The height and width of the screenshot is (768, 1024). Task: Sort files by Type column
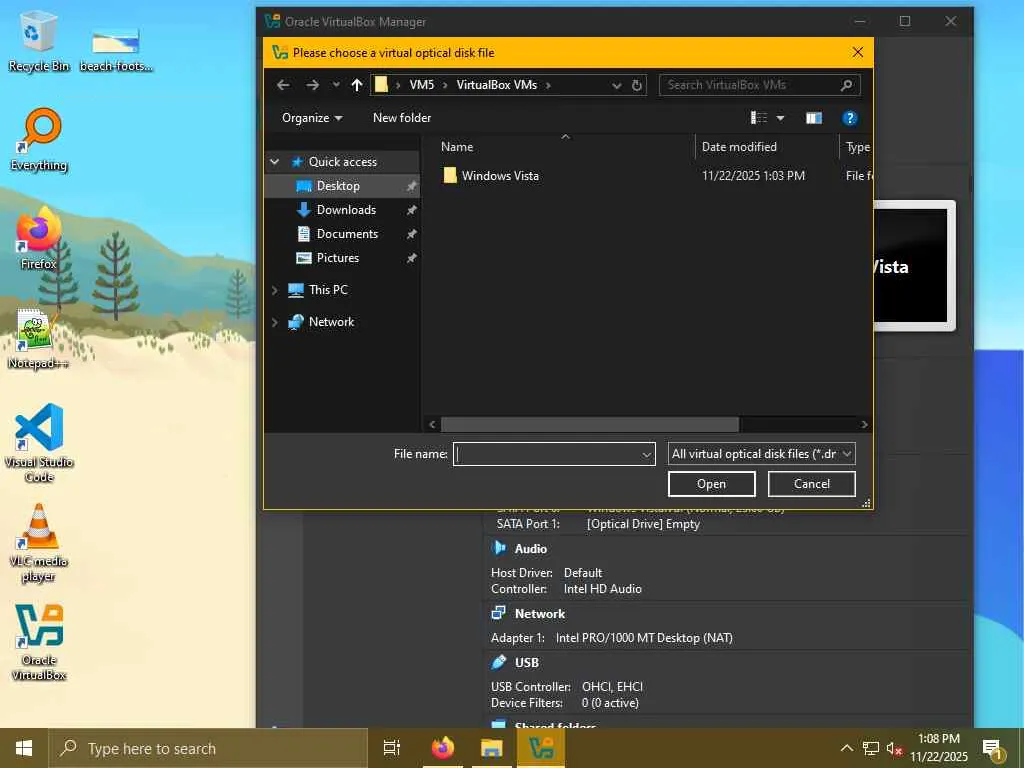pos(857,147)
